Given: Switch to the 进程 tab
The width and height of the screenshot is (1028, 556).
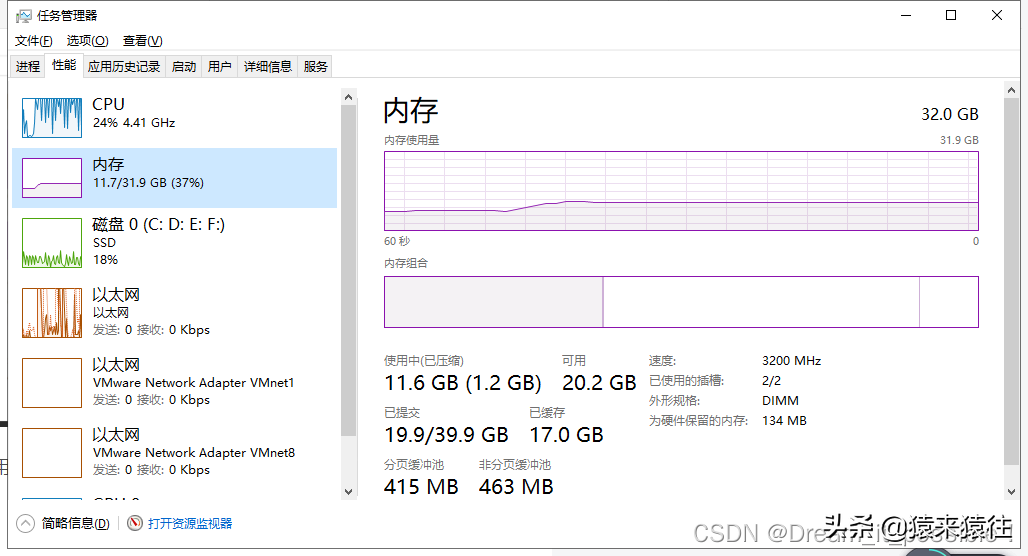Looking at the screenshot, I should tap(28, 67).
